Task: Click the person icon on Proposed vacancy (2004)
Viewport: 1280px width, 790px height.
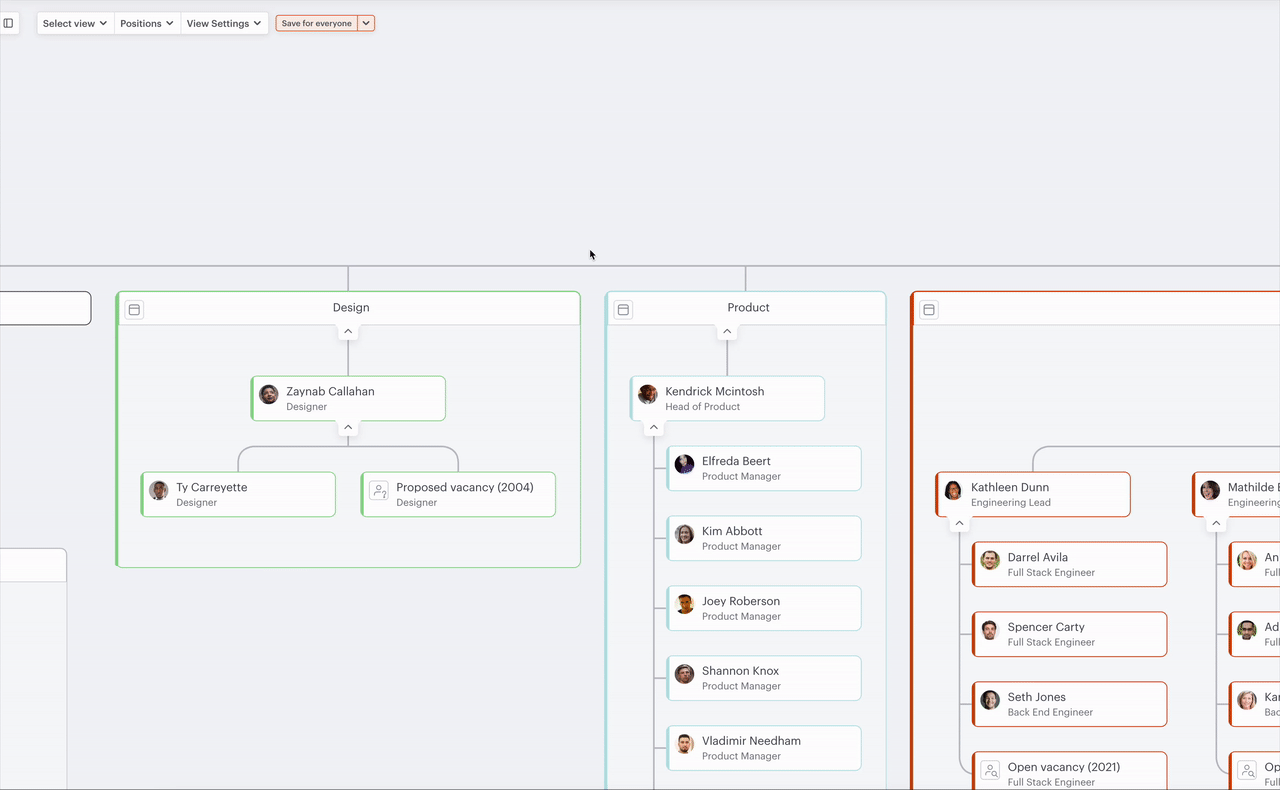Action: pos(378,490)
